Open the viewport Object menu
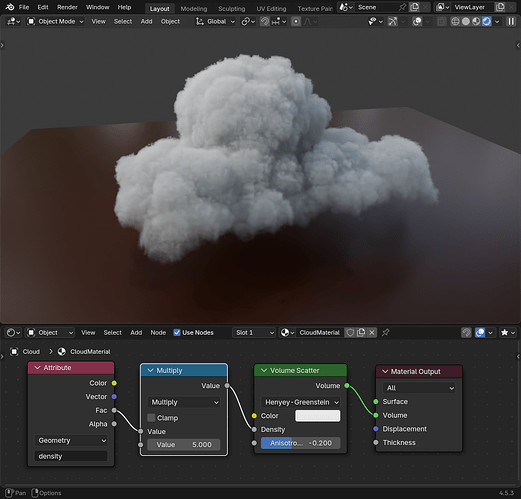521x499 pixels. click(170, 21)
